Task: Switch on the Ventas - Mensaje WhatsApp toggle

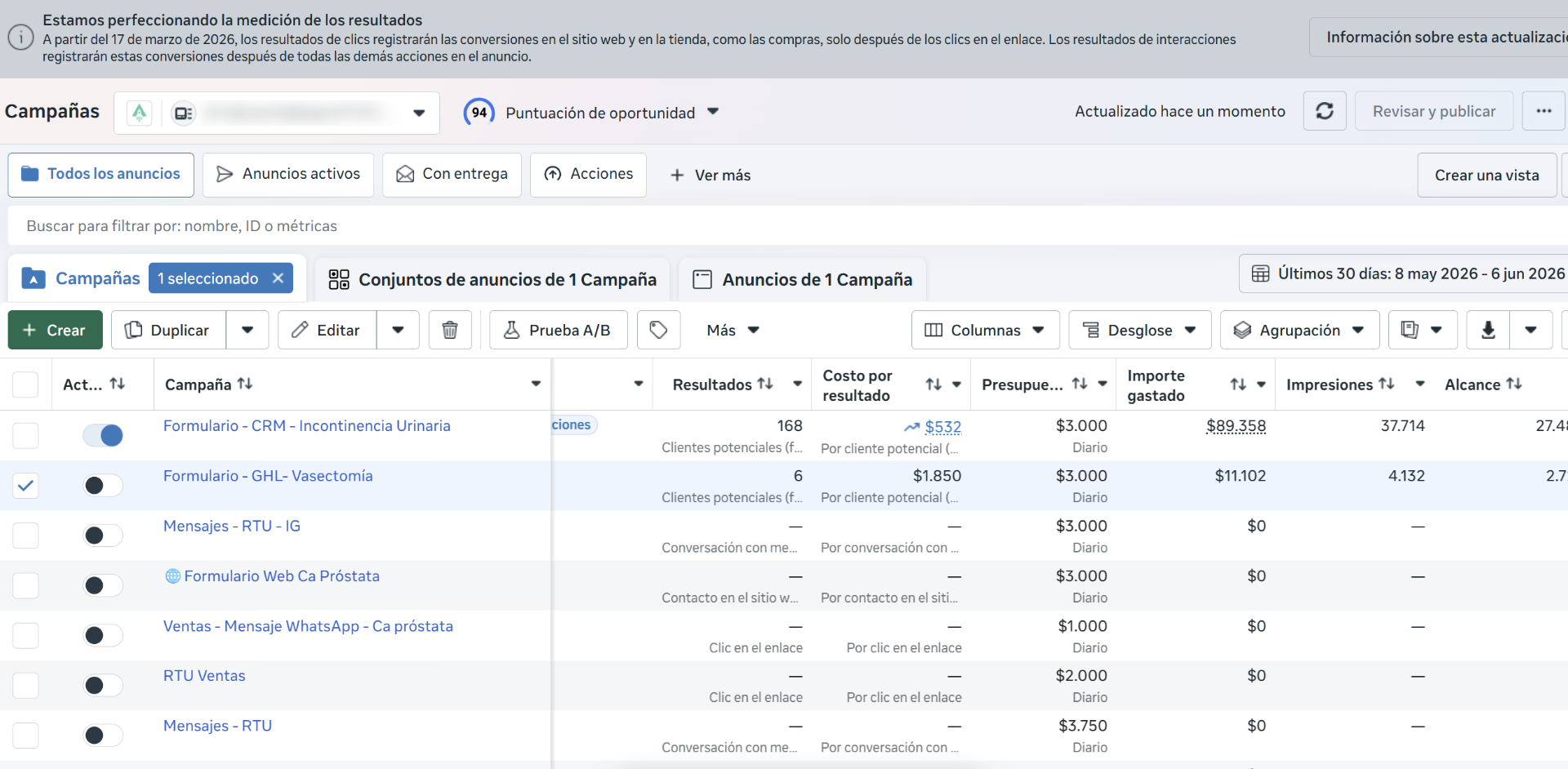Action: pyautogui.click(x=103, y=635)
